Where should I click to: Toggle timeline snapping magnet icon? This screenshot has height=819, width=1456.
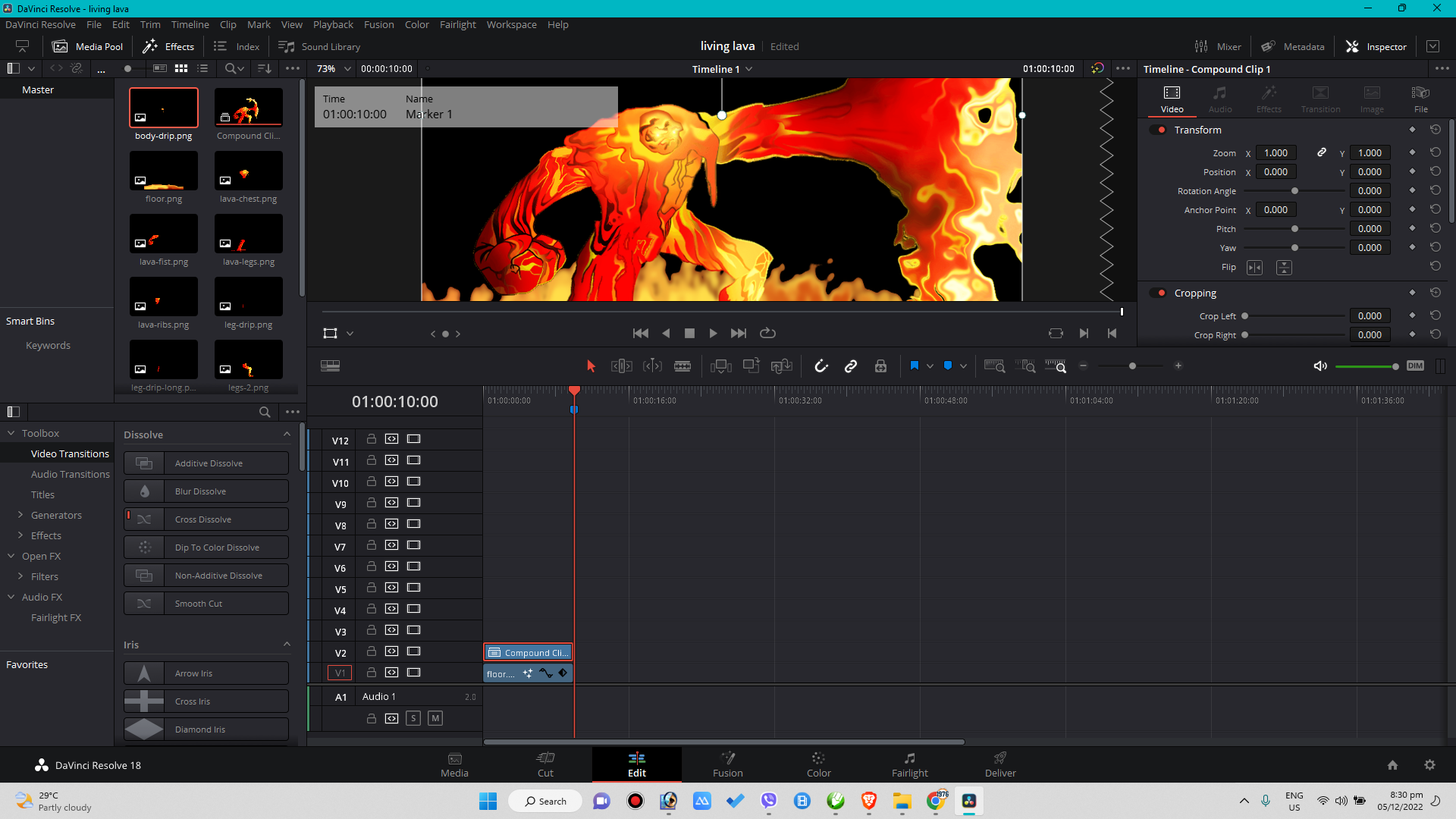coord(821,366)
